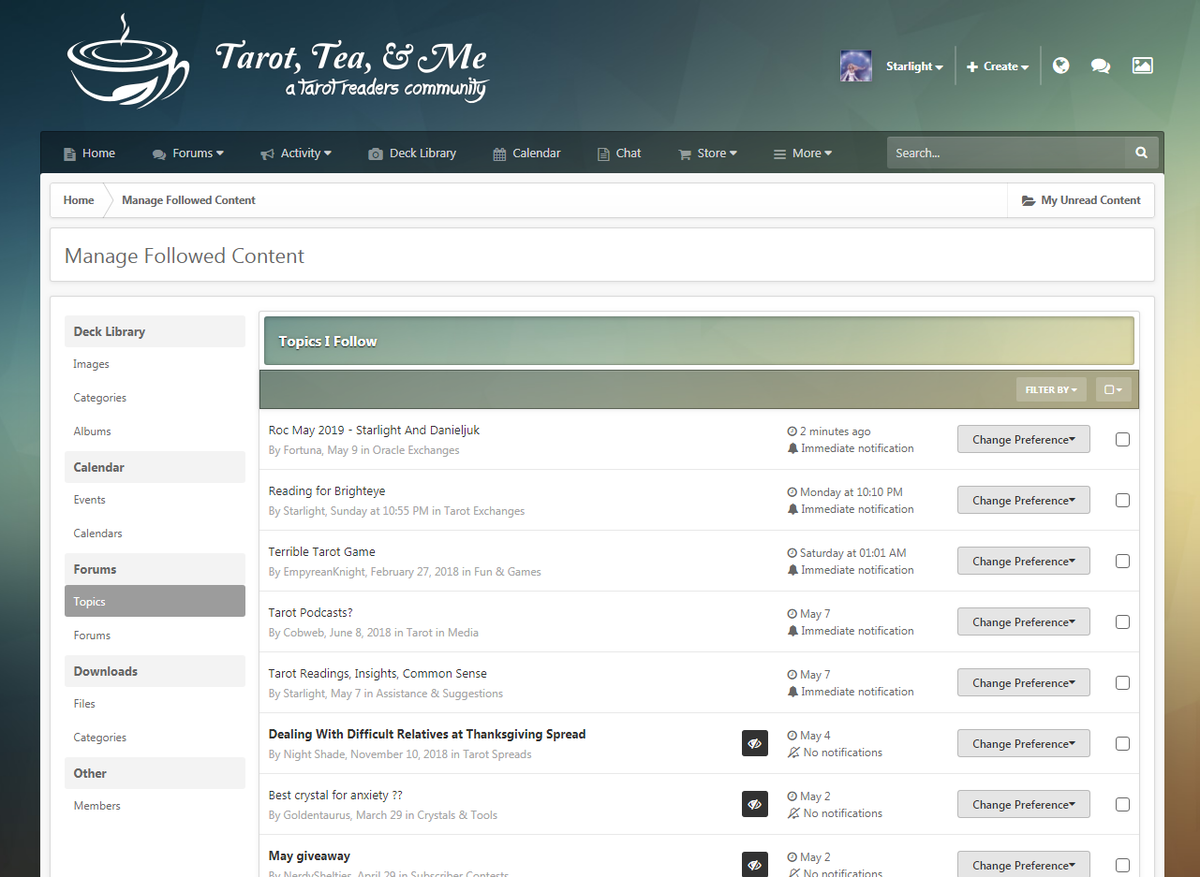Select the Terrible Tarot Game checkbox
The image size is (1200, 877).
click(1122, 561)
